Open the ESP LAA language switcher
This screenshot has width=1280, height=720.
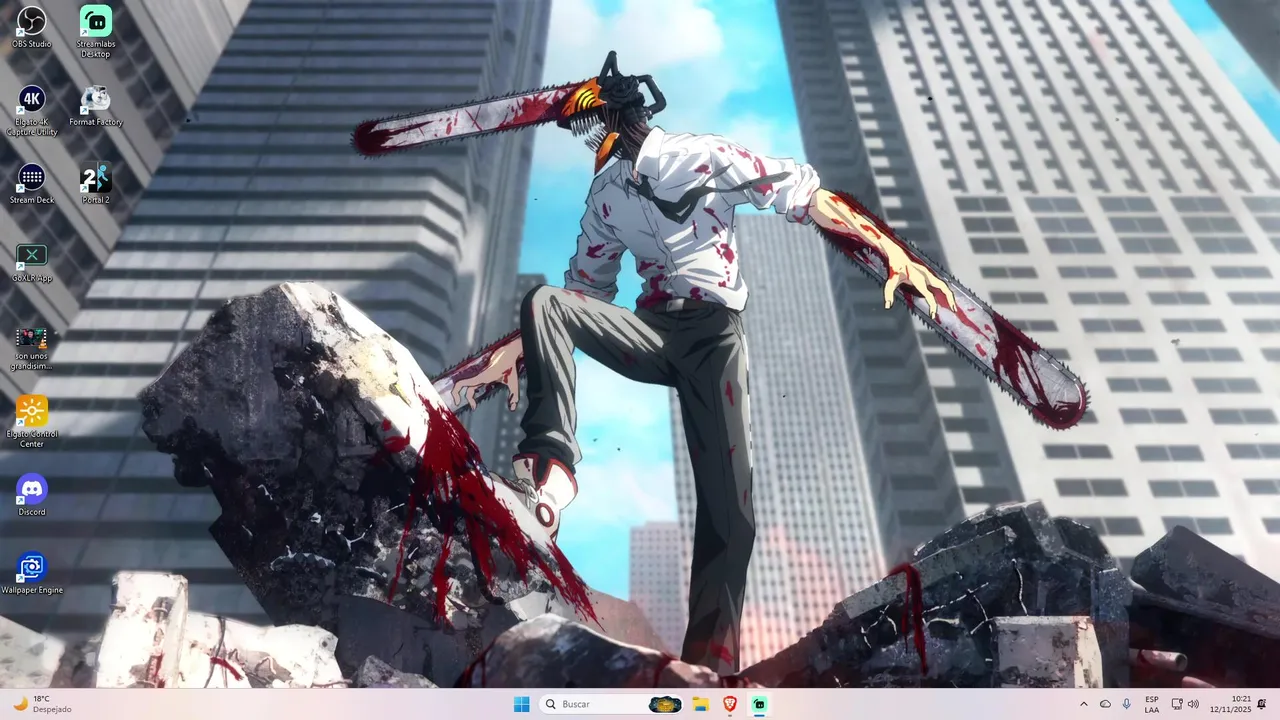click(1152, 704)
